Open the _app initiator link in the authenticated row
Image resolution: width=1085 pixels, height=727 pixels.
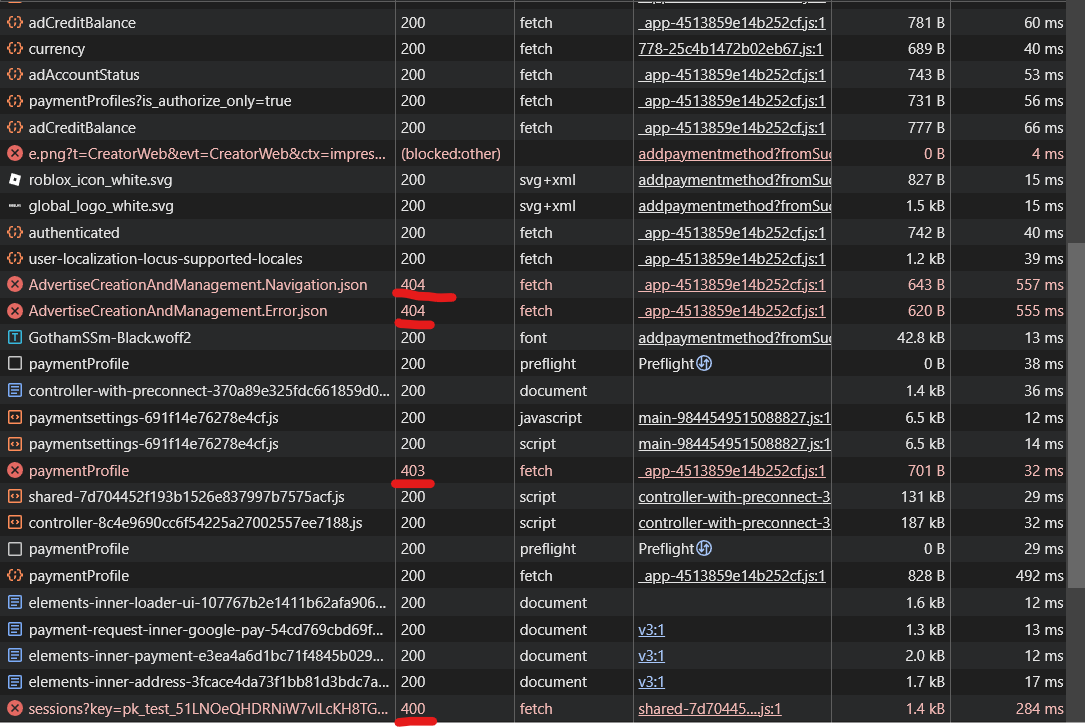(x=731, y=232)
